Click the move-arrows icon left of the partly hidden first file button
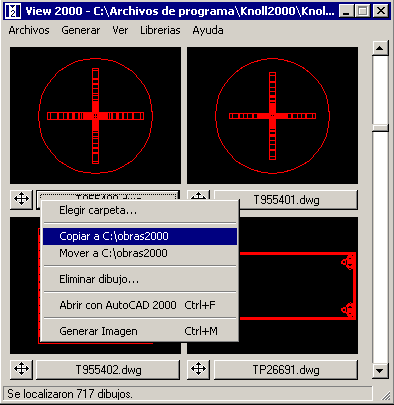Viewport: 394px width, 405px height. 21,199
